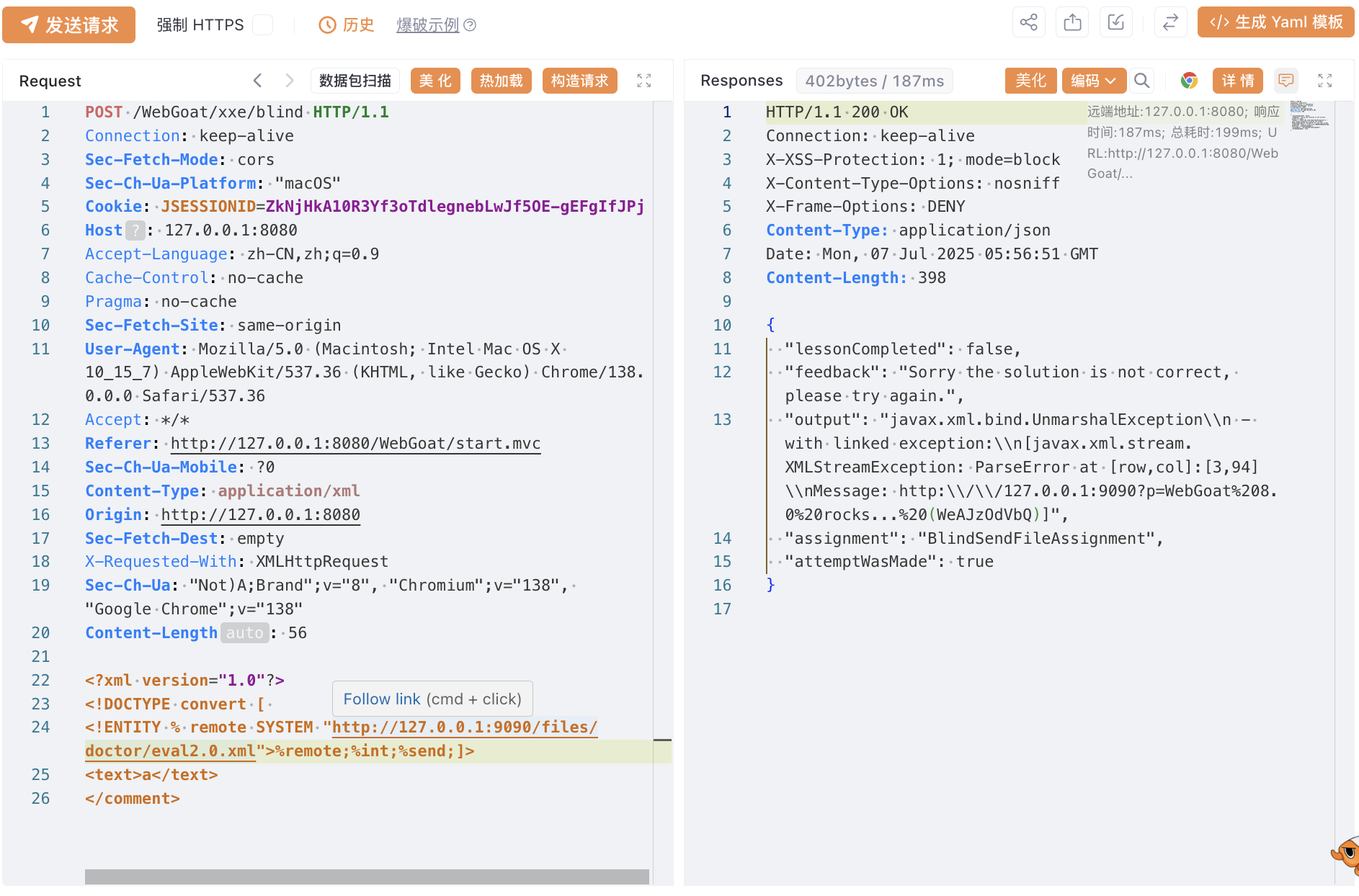
Task: Click the comment bubble icon in Responses
Action: [x=1286, y=81]
